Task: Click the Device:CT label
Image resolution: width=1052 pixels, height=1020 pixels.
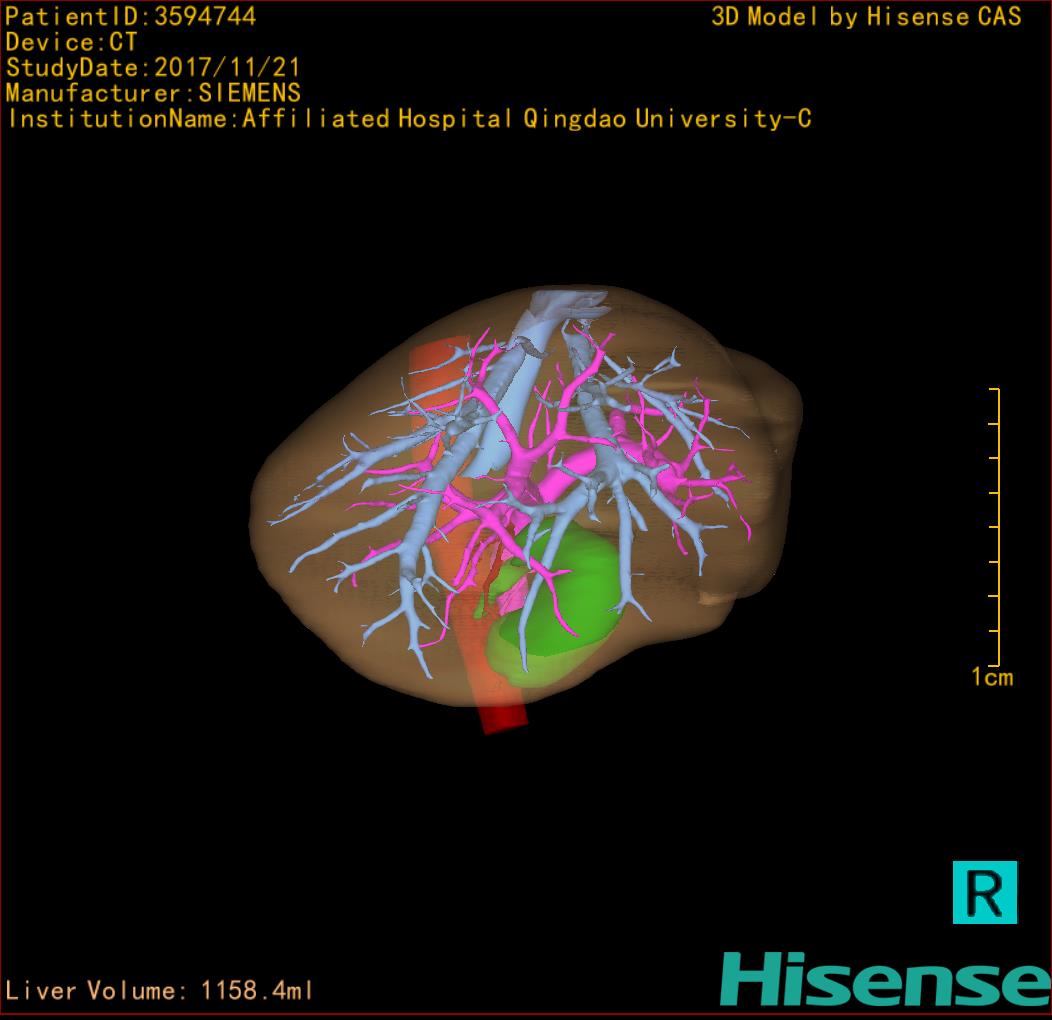Action: point(71,42)
